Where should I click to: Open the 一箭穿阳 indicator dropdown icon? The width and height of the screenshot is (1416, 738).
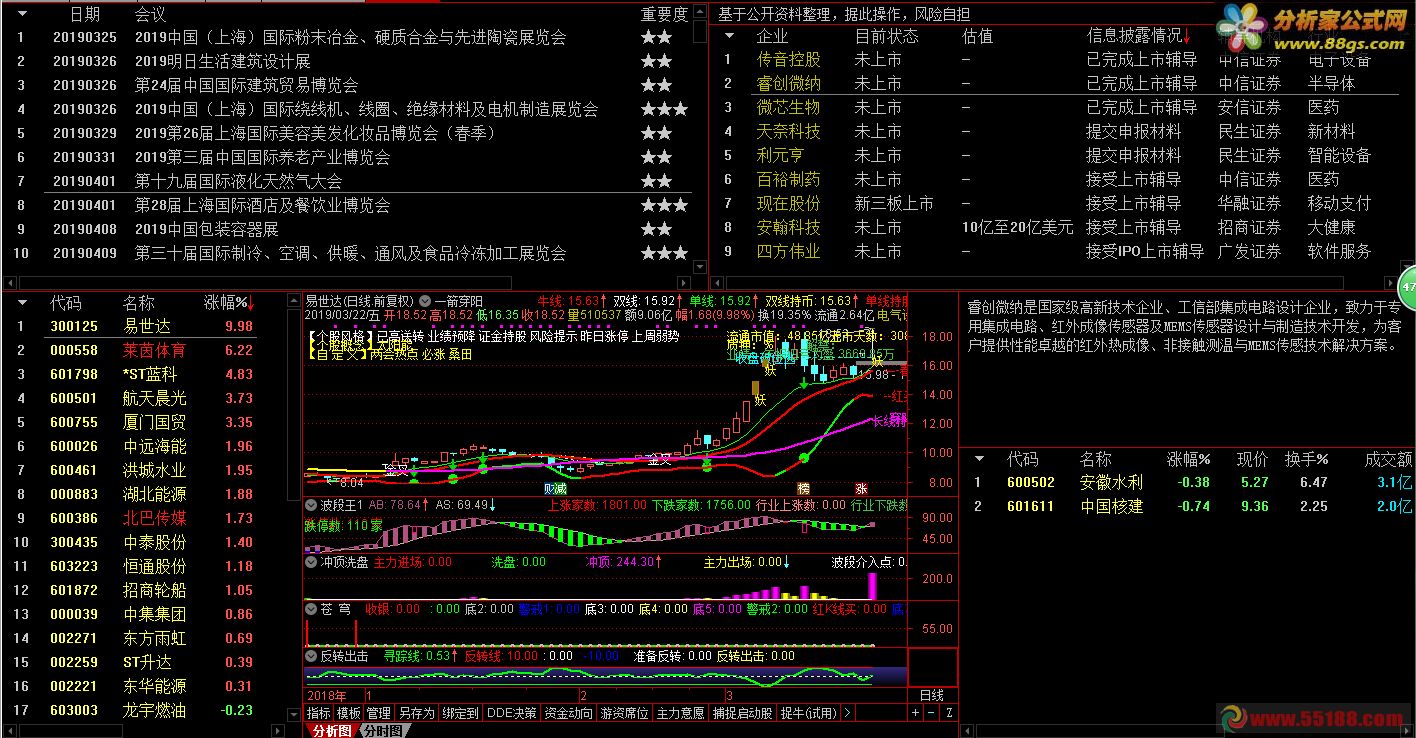426,301
